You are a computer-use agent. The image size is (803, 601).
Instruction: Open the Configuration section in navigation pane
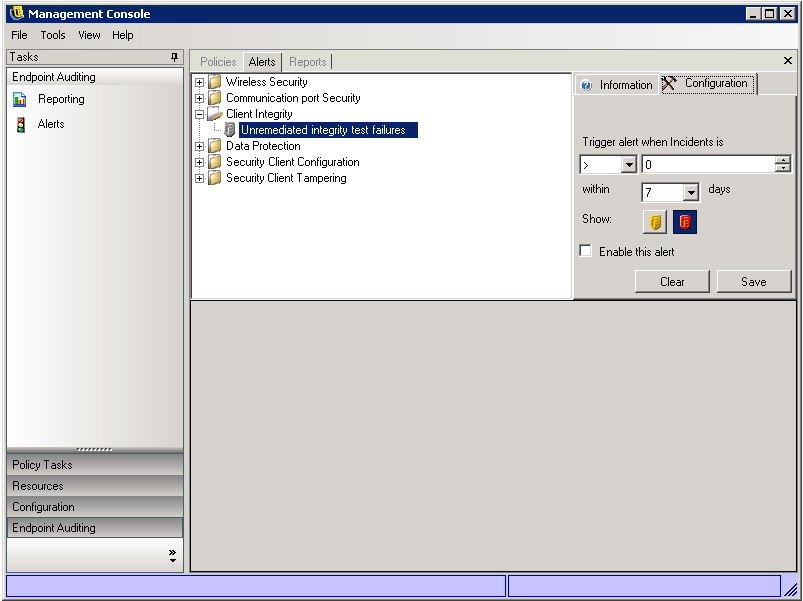(95, 506)
